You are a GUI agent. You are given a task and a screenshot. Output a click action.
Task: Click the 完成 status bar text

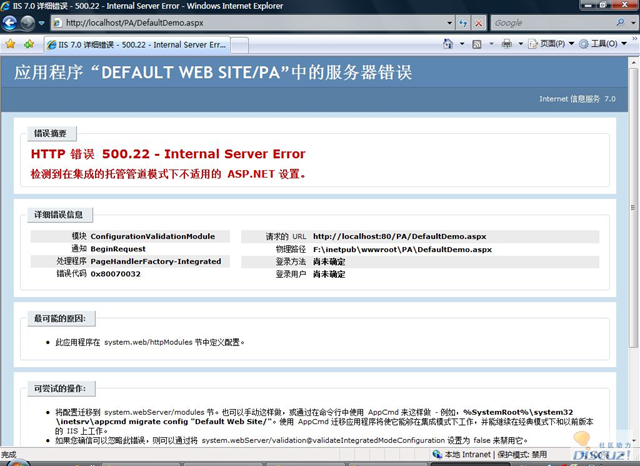click(x=9, y=454)
